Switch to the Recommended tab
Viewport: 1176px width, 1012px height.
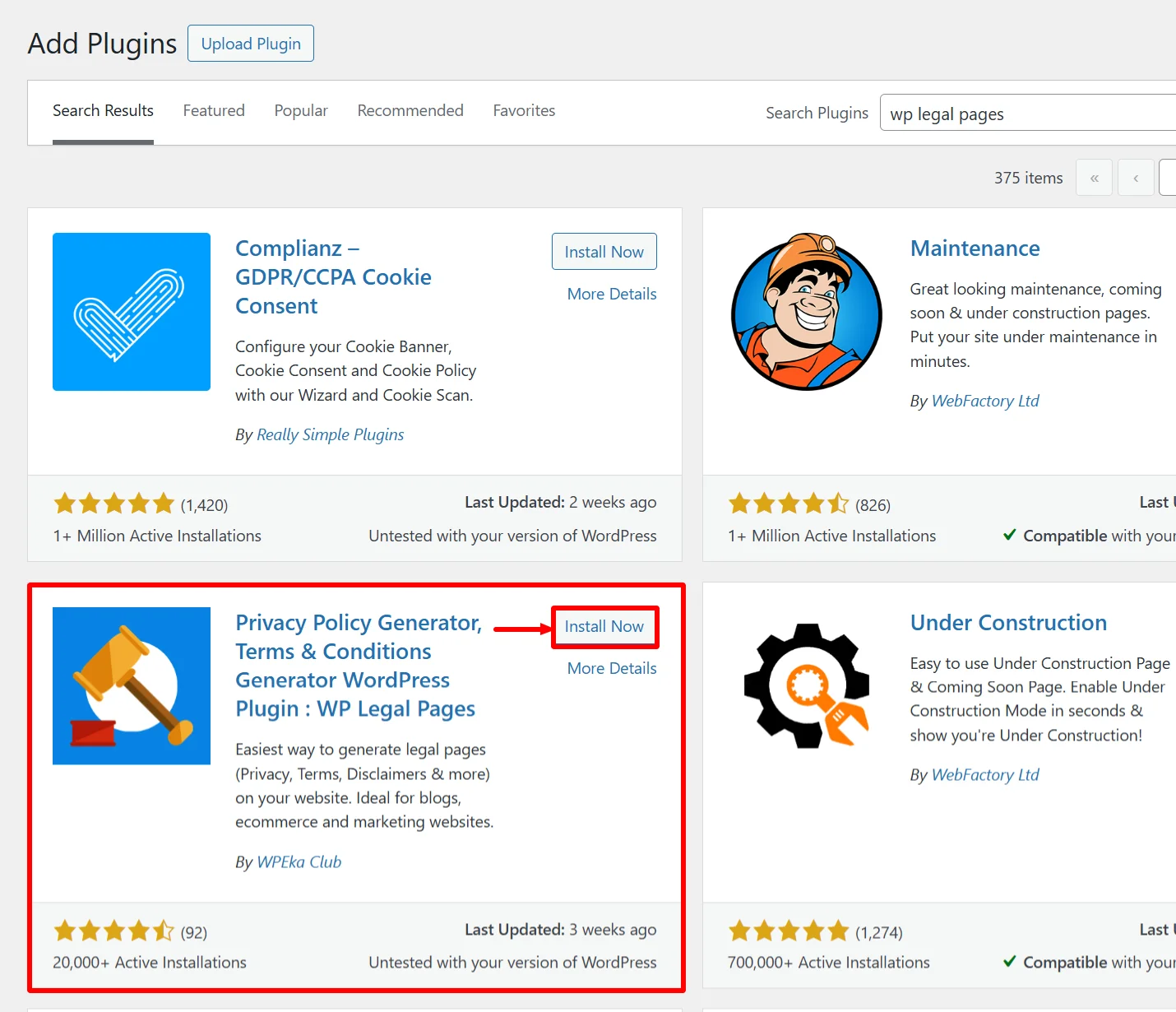(x=410, y=110)
